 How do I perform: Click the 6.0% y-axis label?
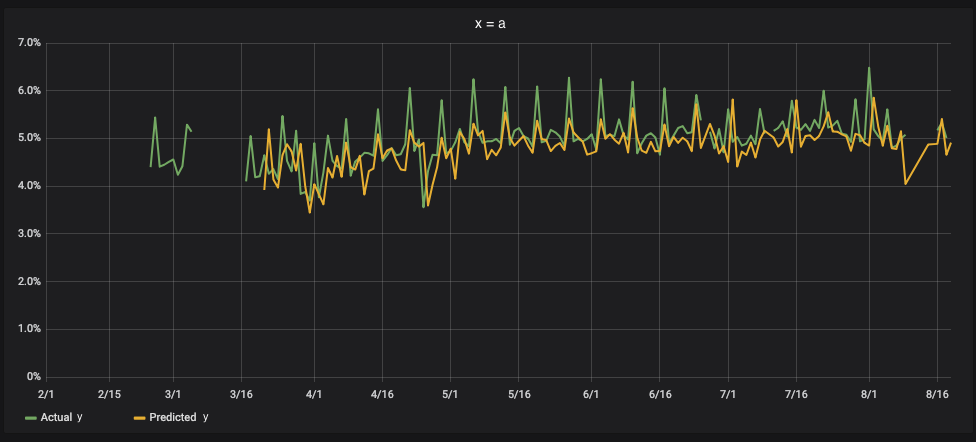(x=30, y=91)
